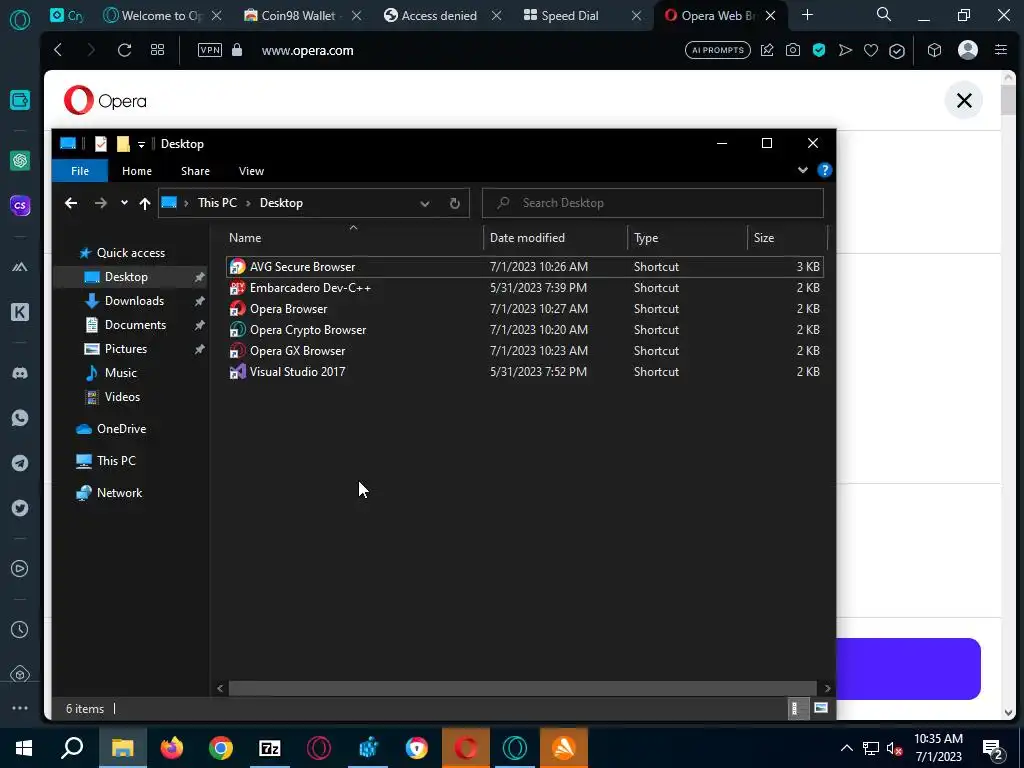Close the Opera page overlay X
The width and height of the screenshot is (1024, 768).
click(964, 101)
